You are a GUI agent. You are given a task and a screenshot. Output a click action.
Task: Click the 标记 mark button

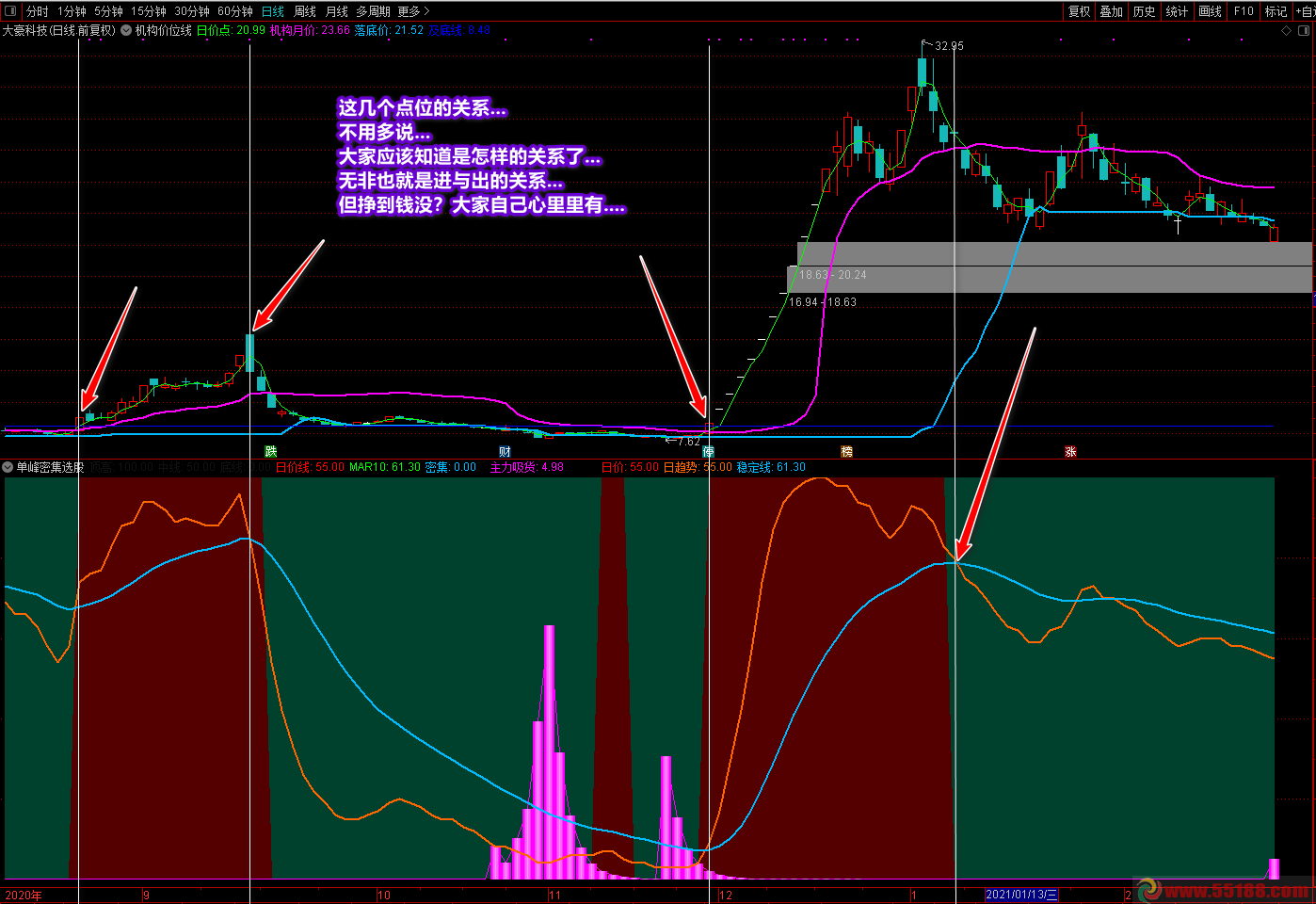coord(1276,11)
